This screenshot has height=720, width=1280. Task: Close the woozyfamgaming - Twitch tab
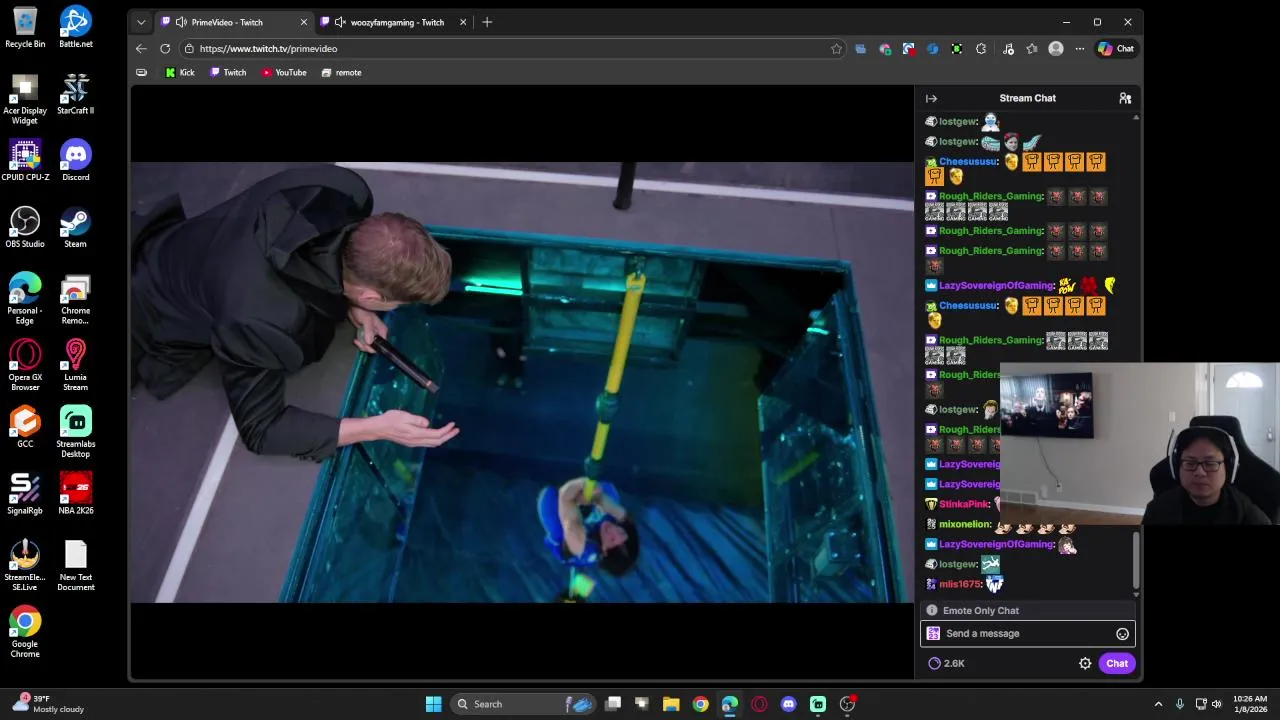463,22
